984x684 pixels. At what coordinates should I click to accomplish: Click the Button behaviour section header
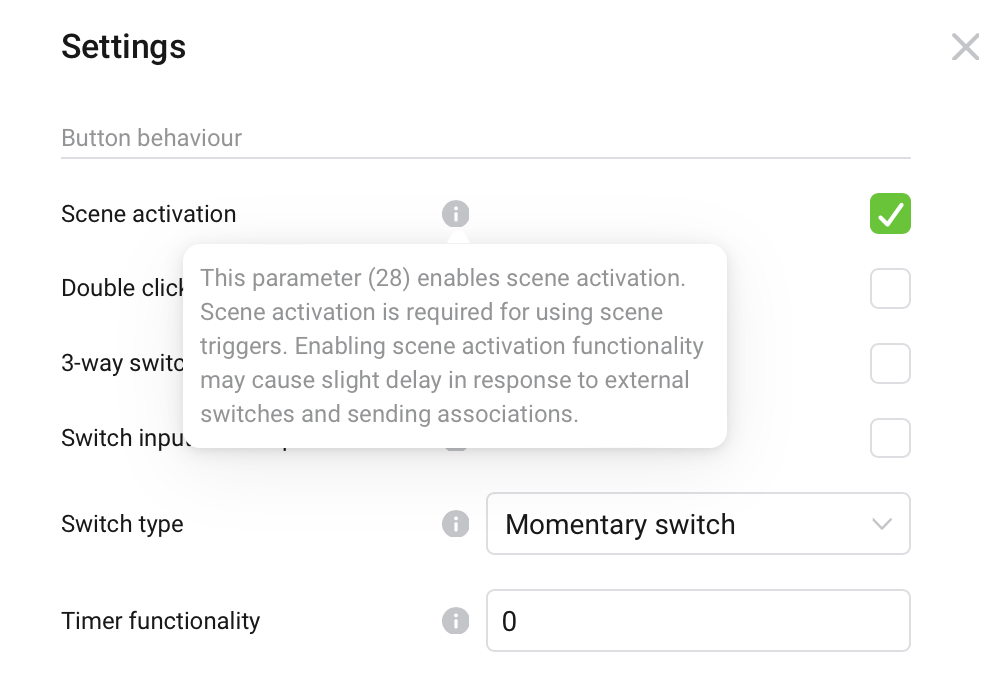click(152, 138)
